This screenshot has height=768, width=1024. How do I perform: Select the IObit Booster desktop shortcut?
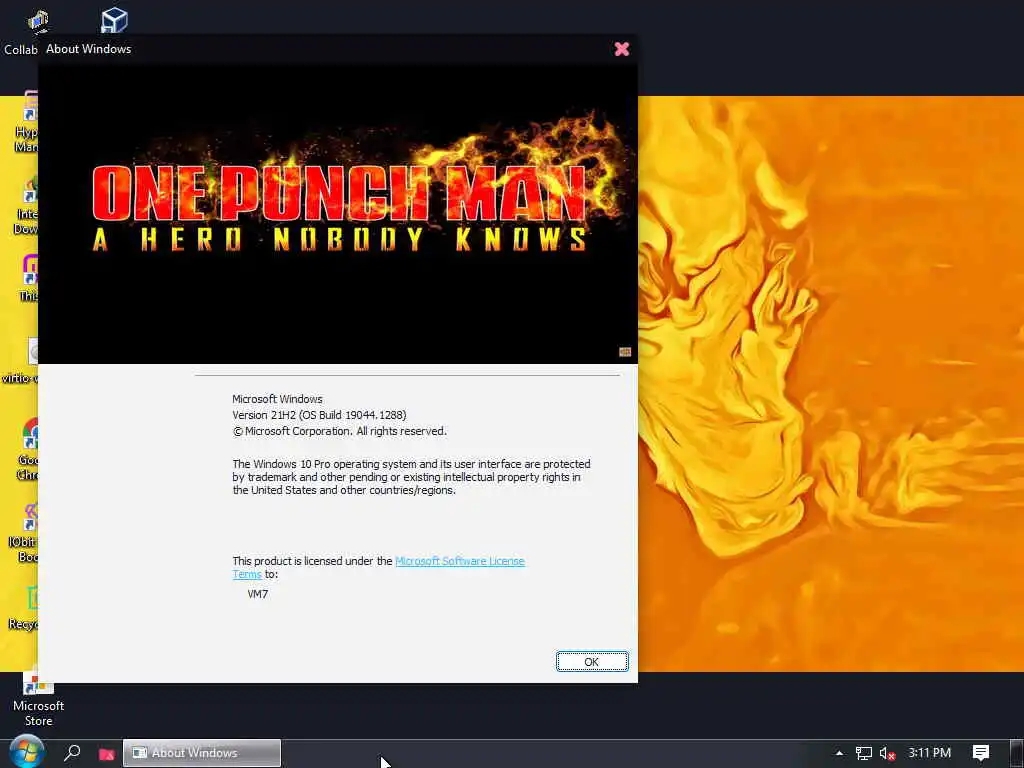tap(26, 532)
